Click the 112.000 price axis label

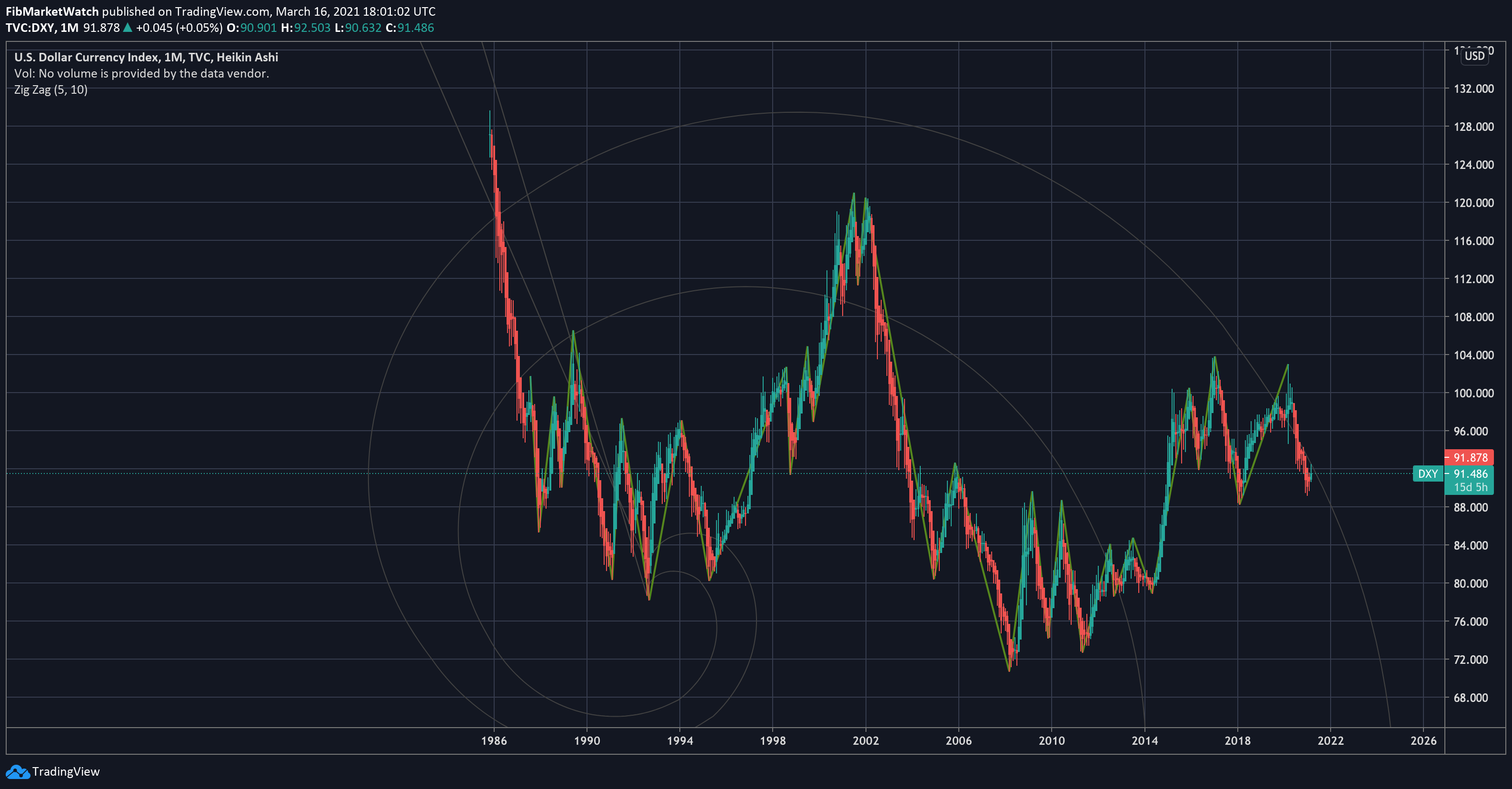click(x=1473, y=279)
